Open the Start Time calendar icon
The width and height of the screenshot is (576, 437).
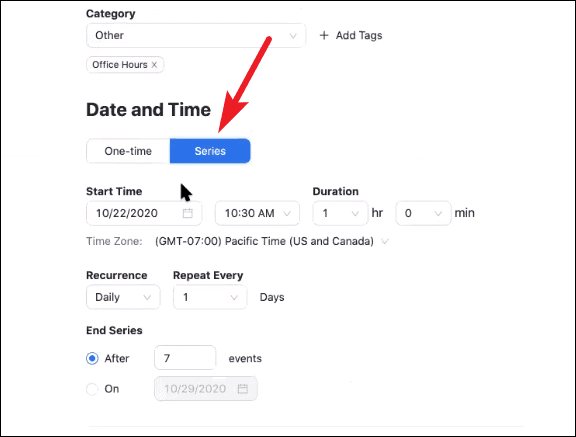pos(188,213)
